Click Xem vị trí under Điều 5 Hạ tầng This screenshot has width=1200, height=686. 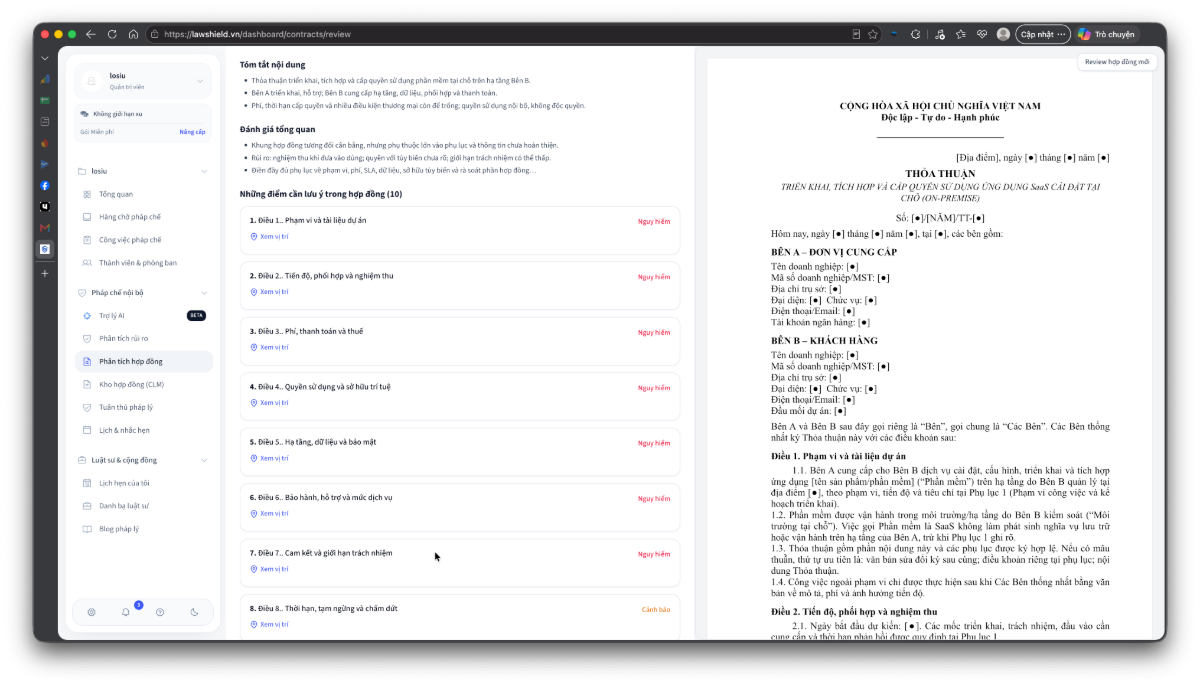[269, 458]
